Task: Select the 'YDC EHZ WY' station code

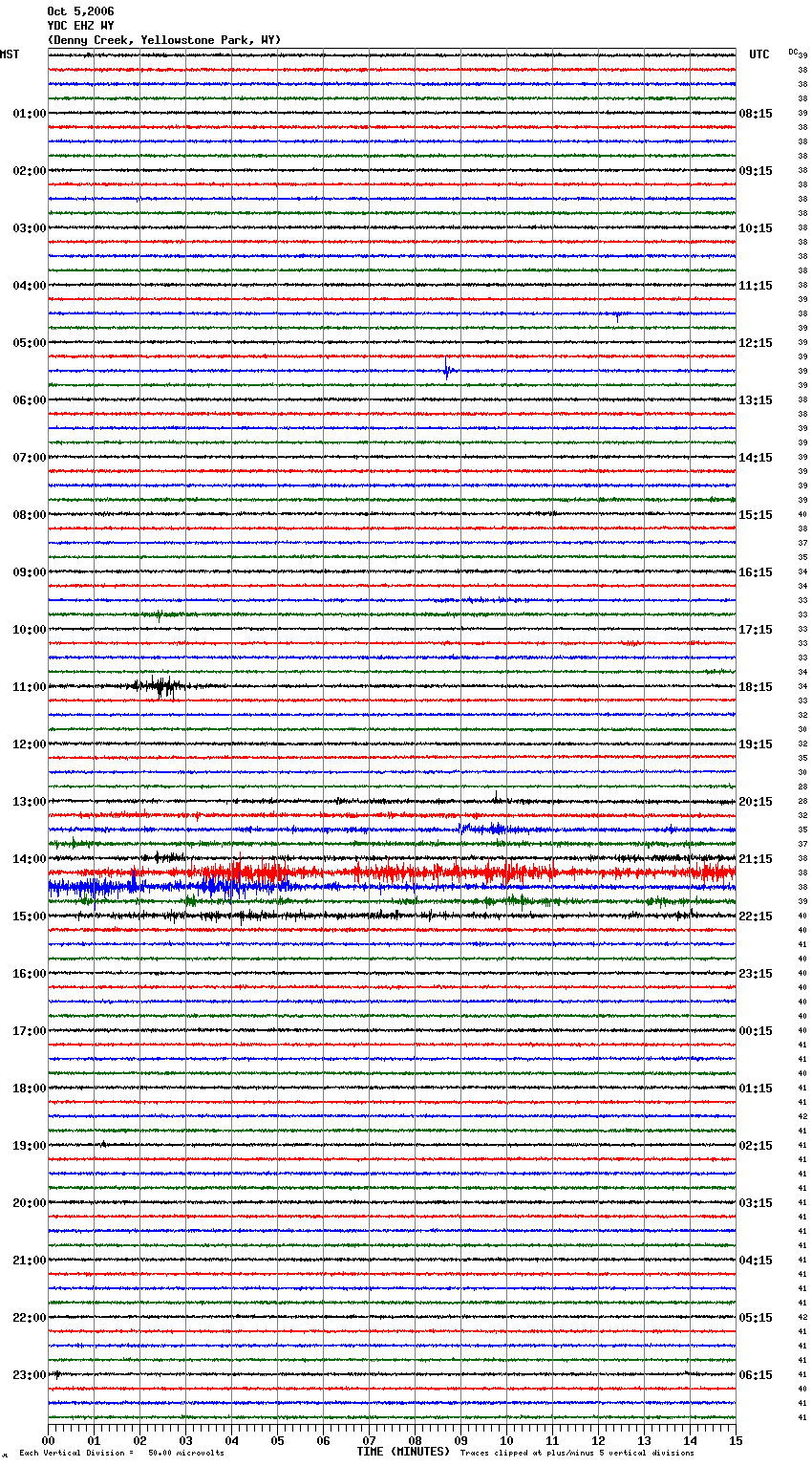Action: point(80,26)
